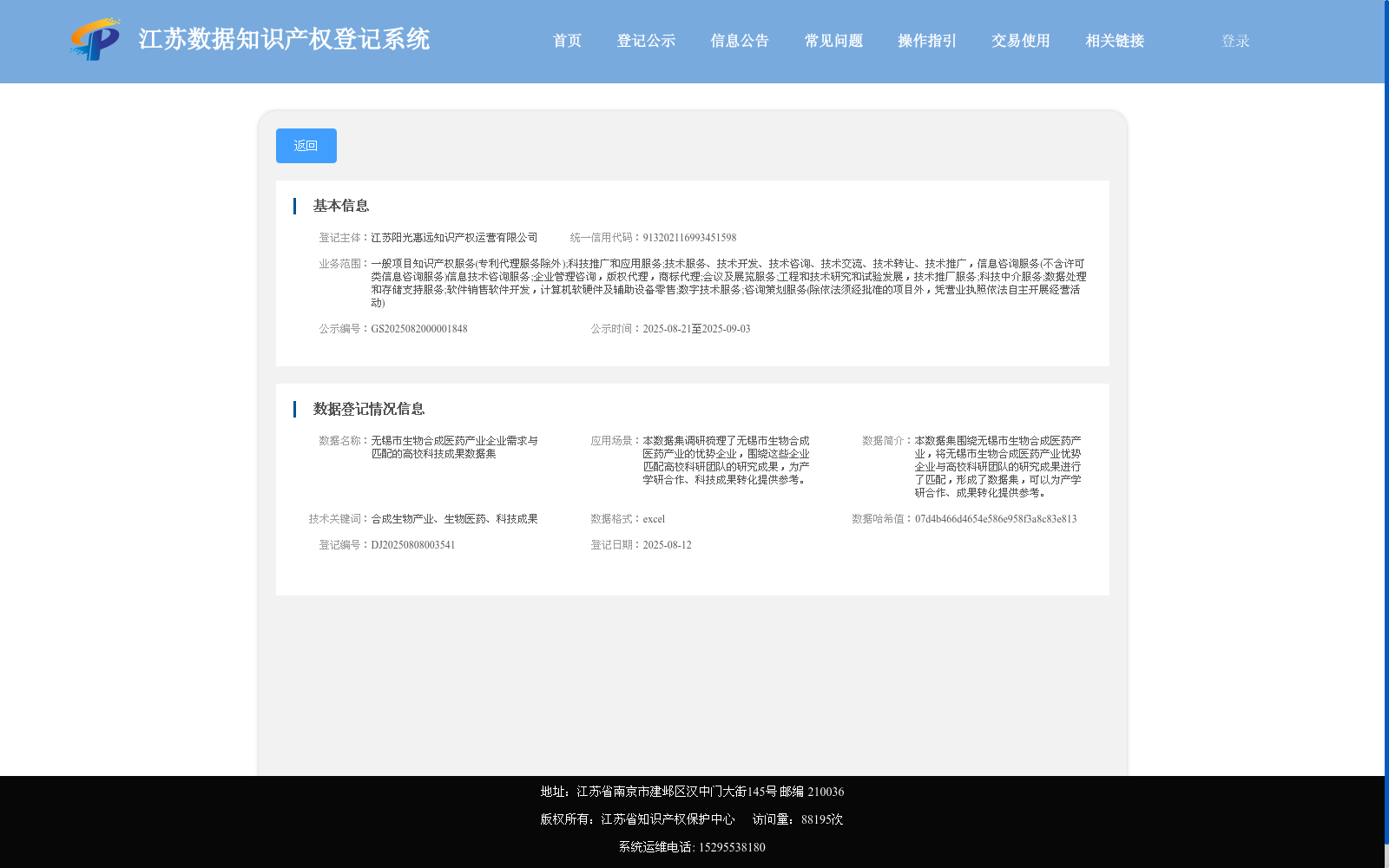Select the 访问量 88195次 counter

coord(798,819)
